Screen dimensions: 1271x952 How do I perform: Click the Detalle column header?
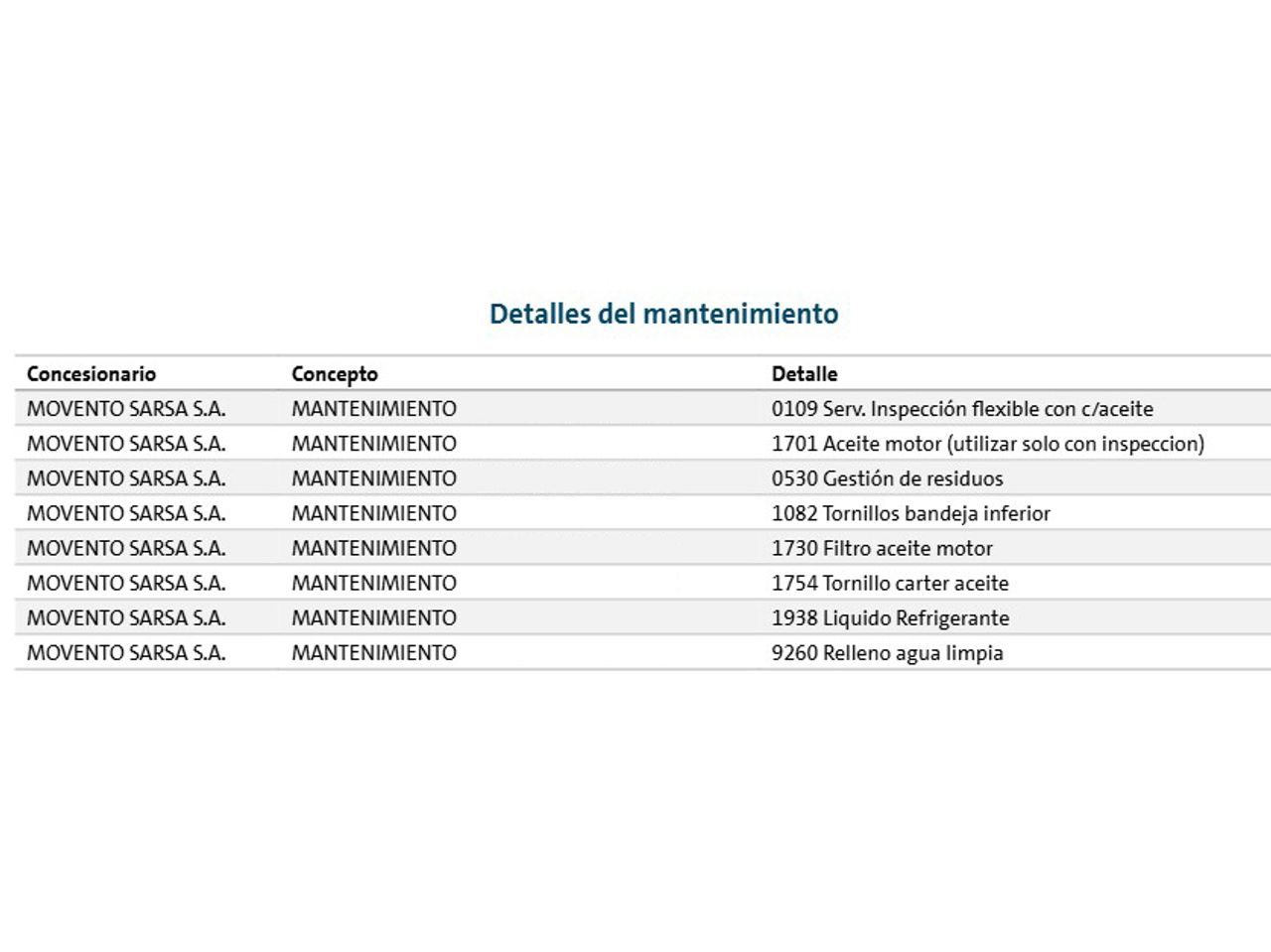click(x=804, y=374)
